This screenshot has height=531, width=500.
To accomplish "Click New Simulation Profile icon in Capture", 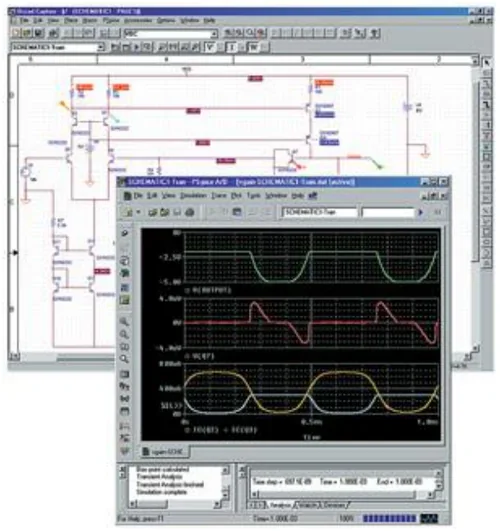I will (115, 47).
